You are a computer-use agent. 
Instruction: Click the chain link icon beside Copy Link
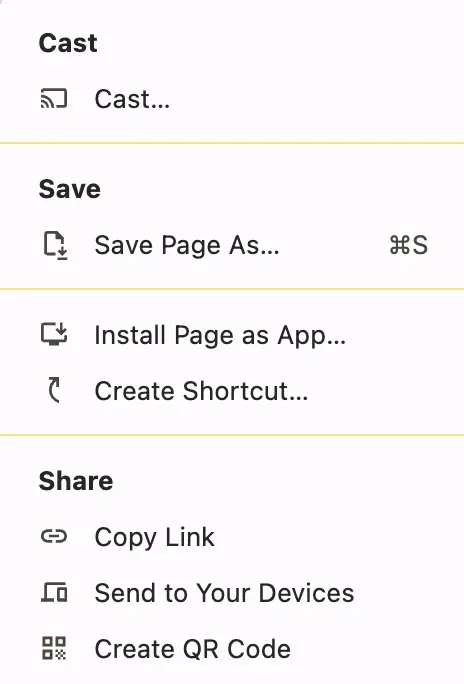(54, 537)
